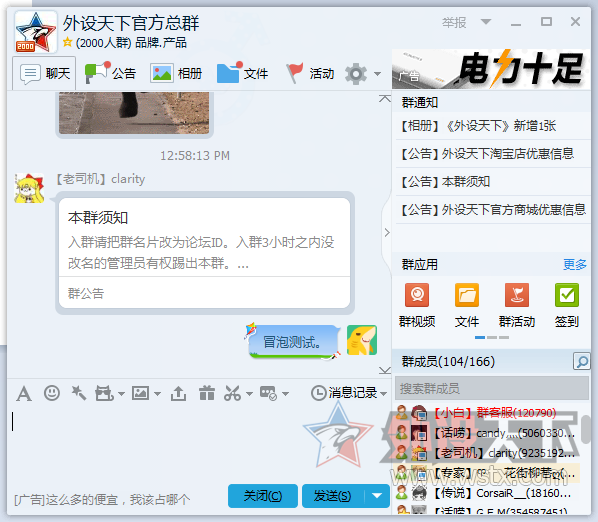Expand the picture options arrow
This screenshot has height=522, width=598.
[x=157, y=394]
